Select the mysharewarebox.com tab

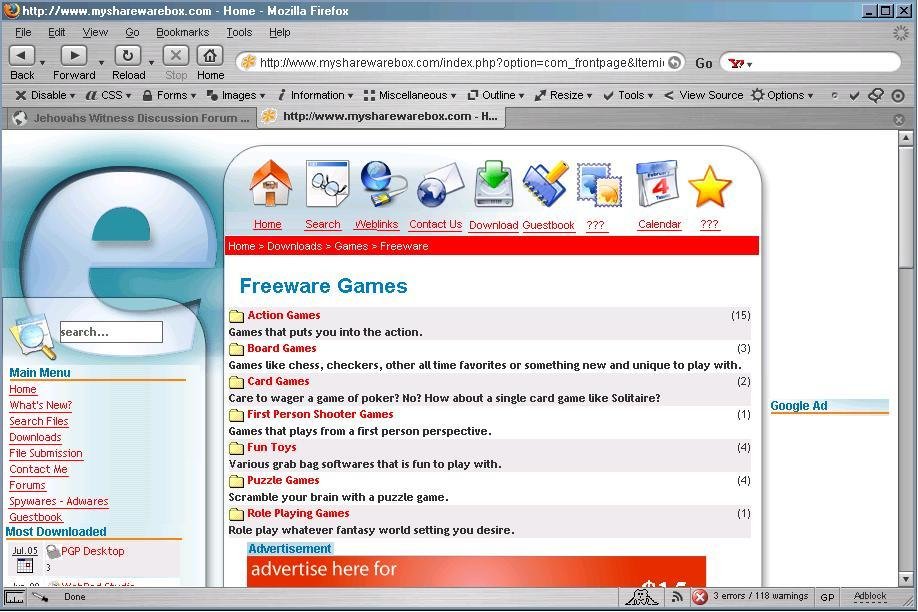382,117
